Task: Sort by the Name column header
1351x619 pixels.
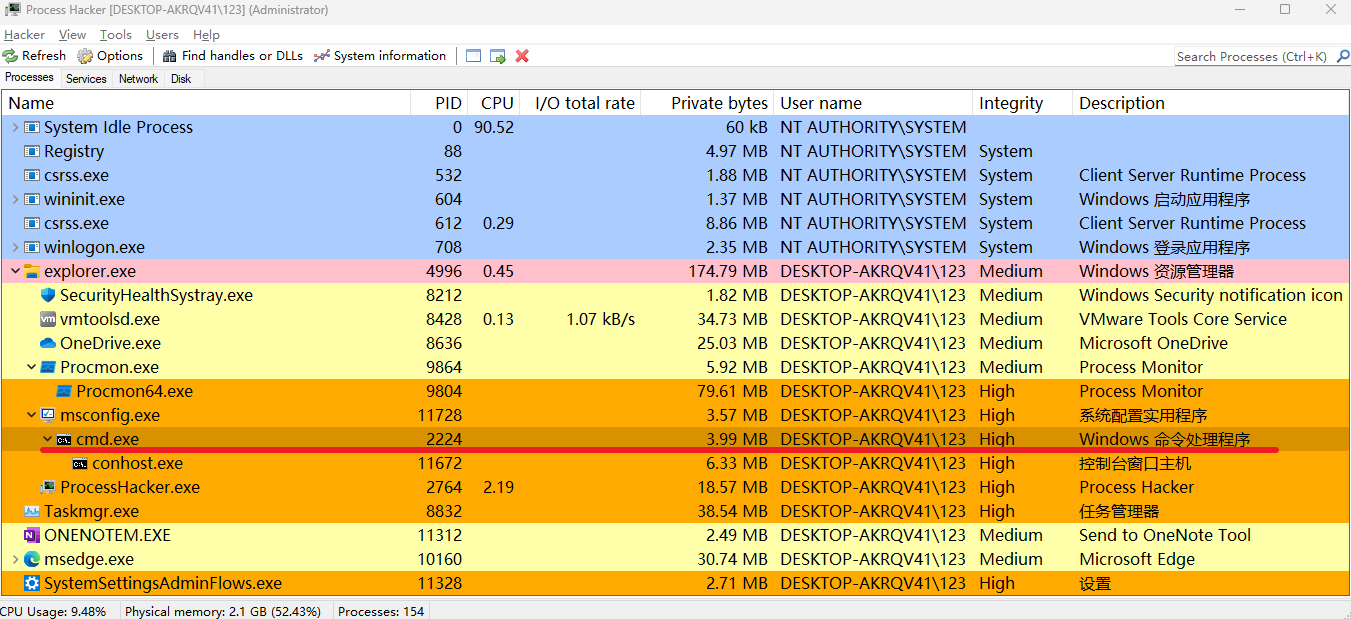Action: coord(206,103)
